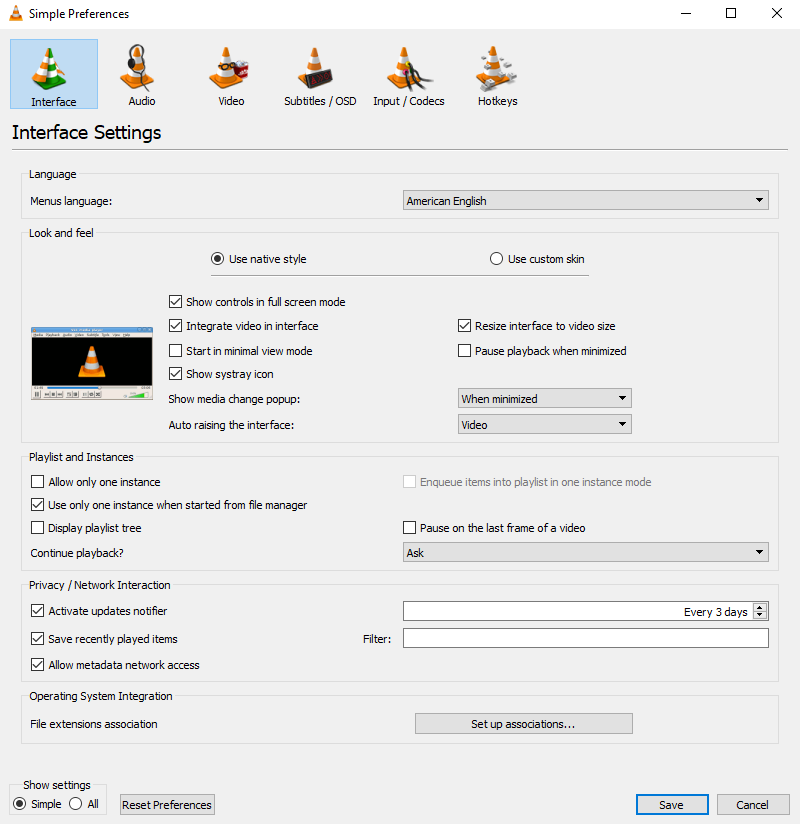This screenshot has width=800, height=824.
Task: Open the Interface settings category
Action: pos(54,74)
